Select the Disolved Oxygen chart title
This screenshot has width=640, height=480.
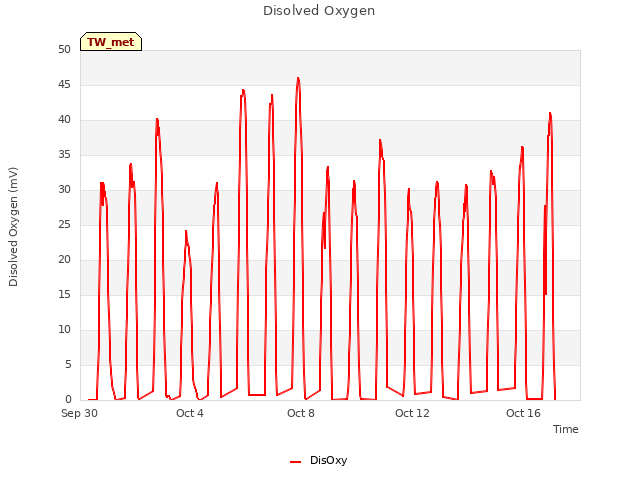click(x=319, y=11)
